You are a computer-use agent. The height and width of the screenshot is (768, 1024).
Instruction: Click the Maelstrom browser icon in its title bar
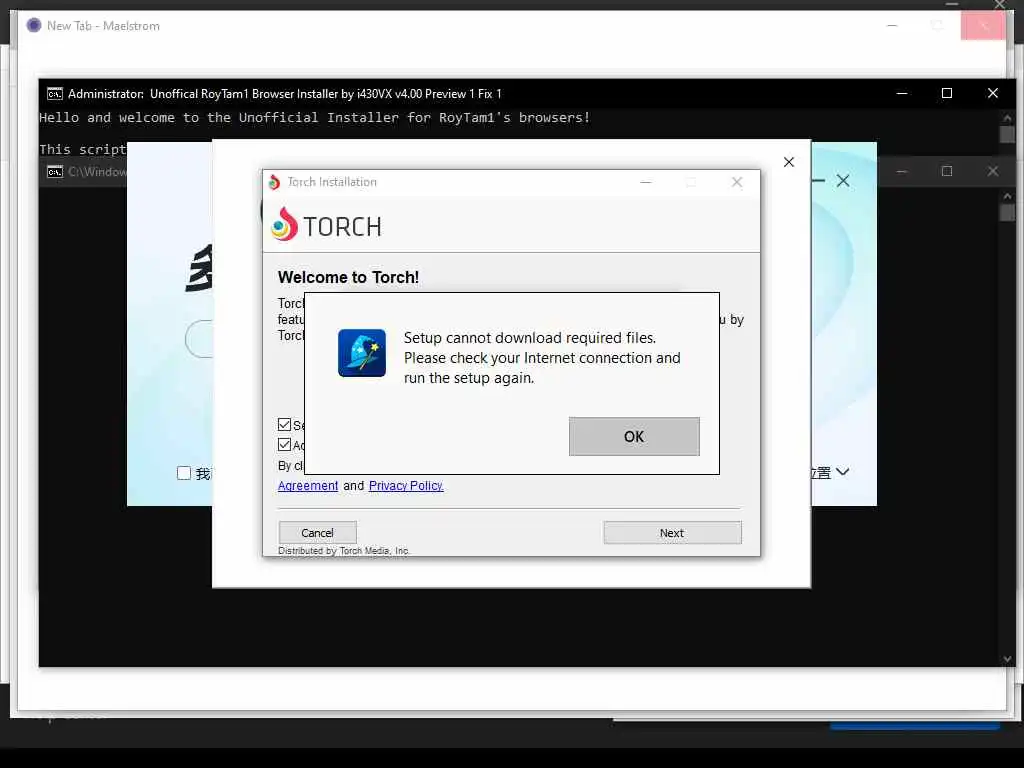pyautogui.click(x=34, y=25)
